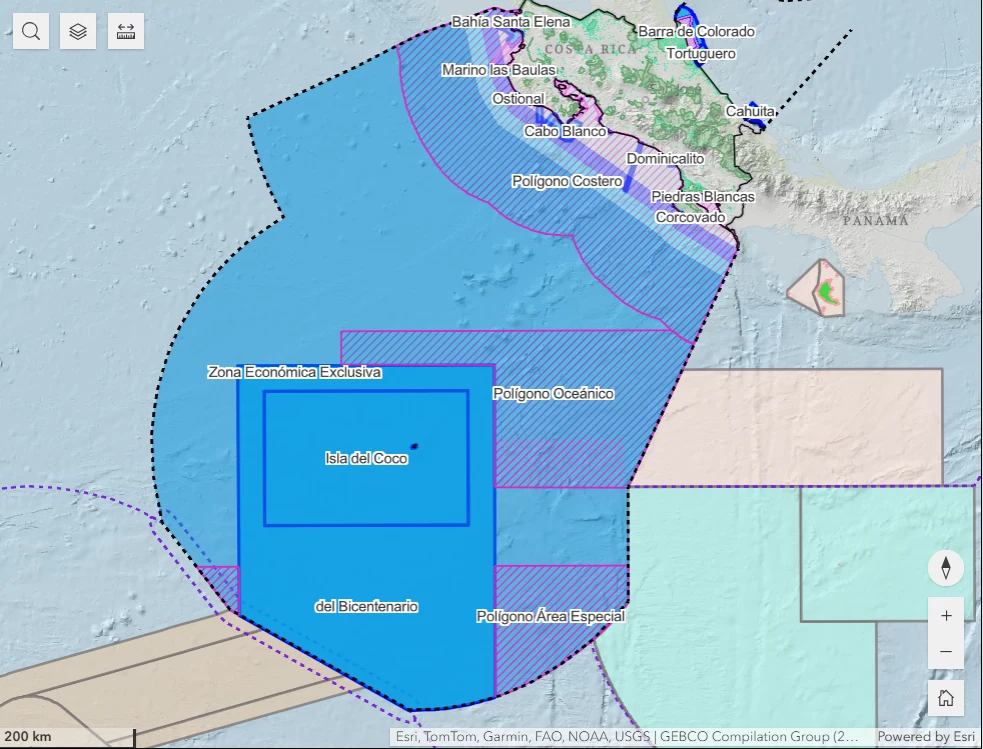
Task: Reset map orientation with compass button
Action: (945, 568)
